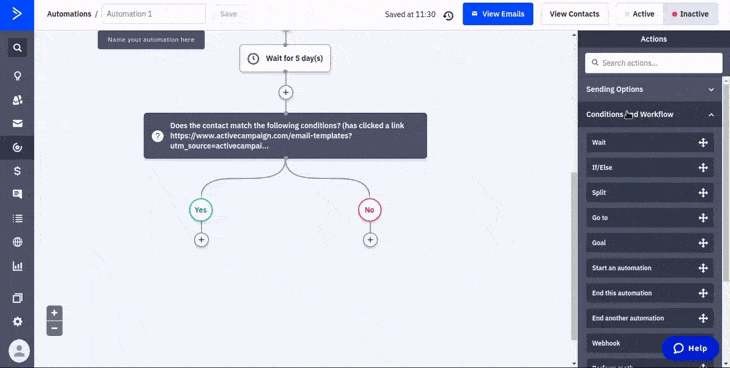Open the Lists sidebar icon
The width and height of the screenshot is (730, 368).
pos(17,218)
